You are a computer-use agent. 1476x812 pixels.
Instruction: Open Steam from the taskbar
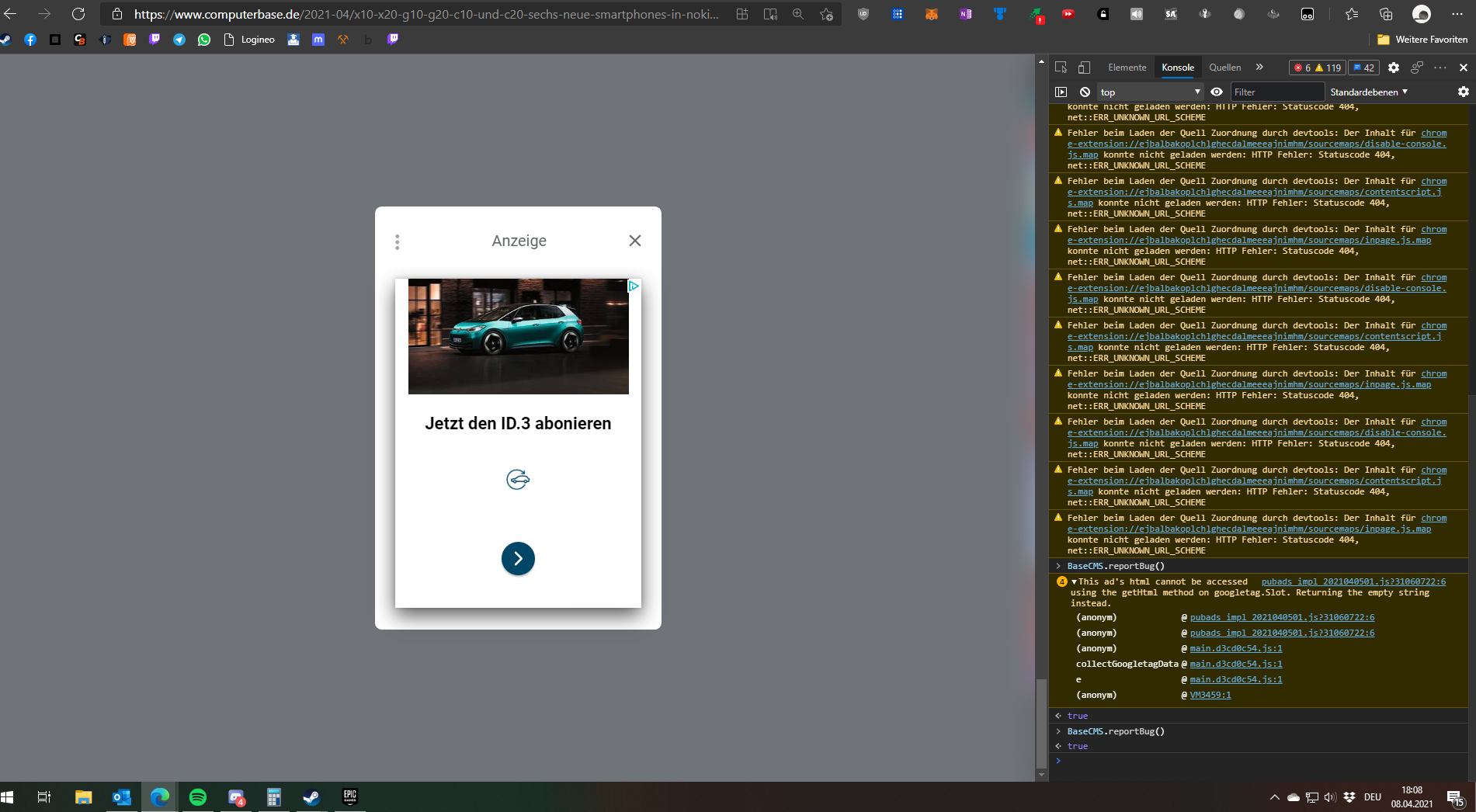pyautogui.click(x=311, y=797)
